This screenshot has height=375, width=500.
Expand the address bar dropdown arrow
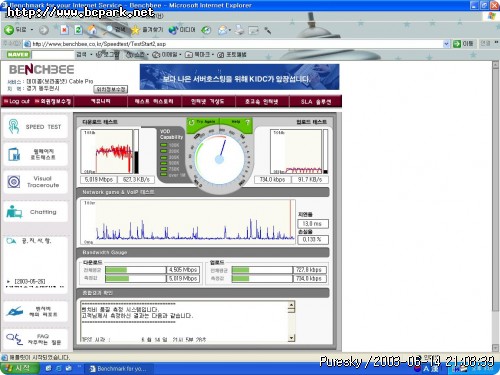click(446, 44)
